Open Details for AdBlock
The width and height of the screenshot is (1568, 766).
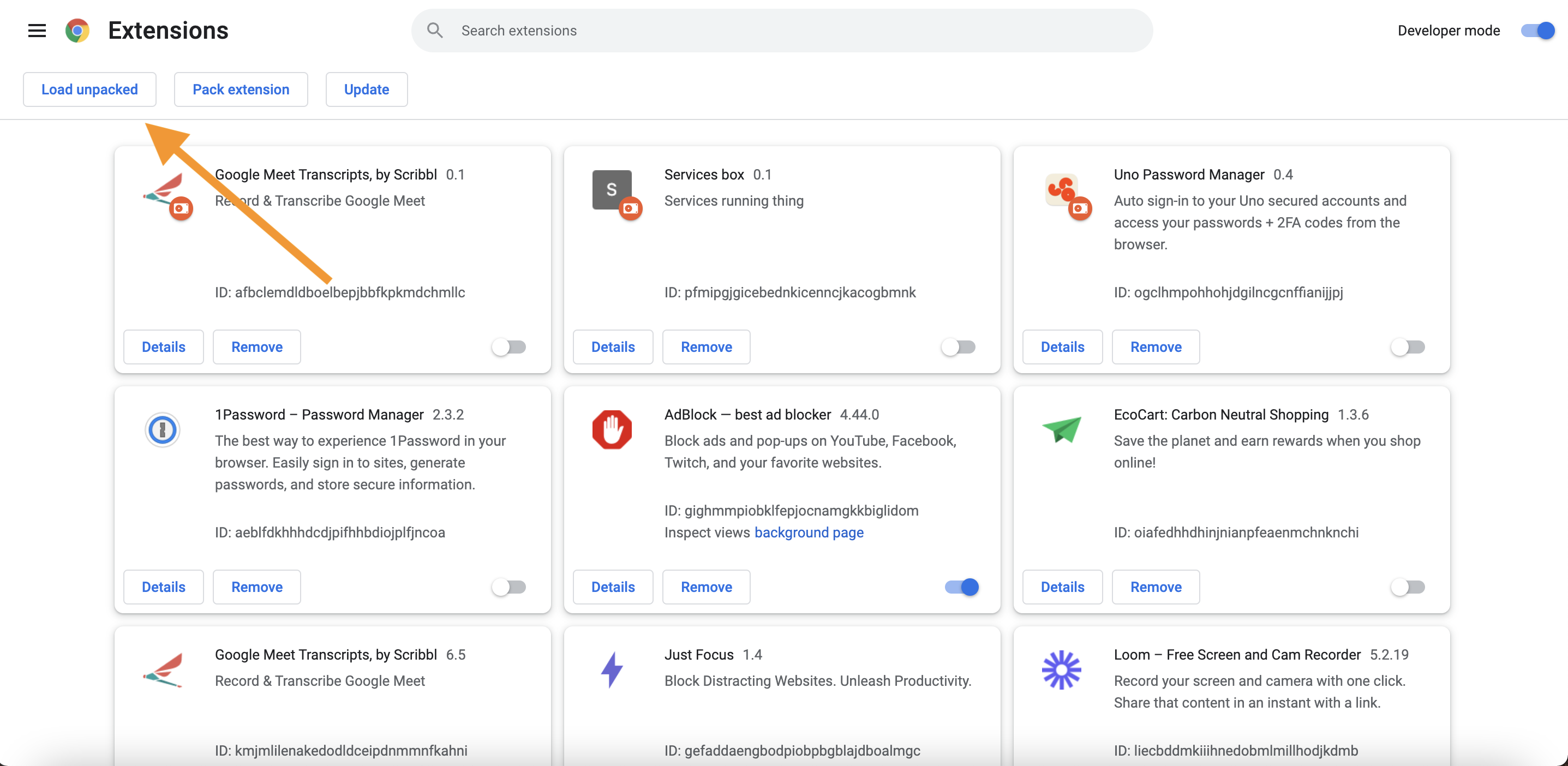(x=613, y=587)
